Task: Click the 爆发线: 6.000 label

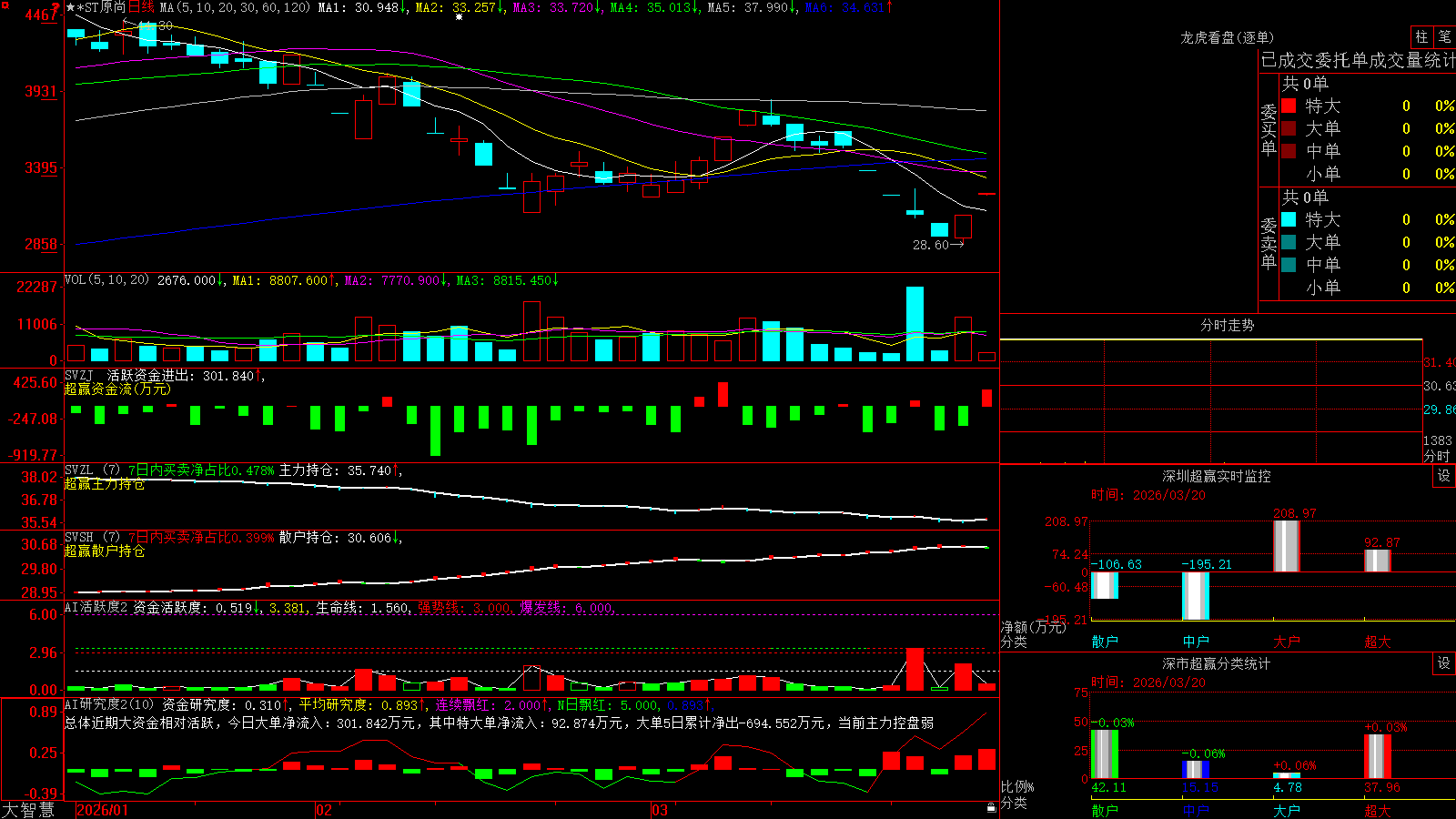Action: point(568,607)
